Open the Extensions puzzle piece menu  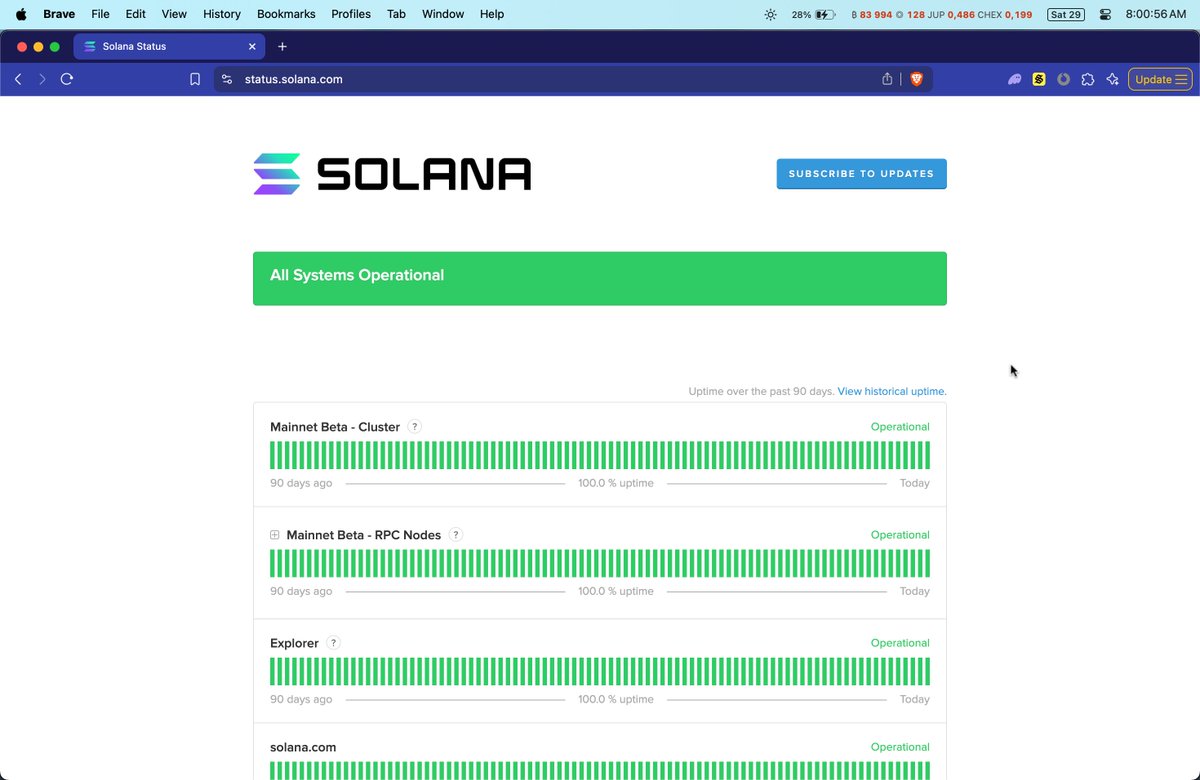point(1088,79)
